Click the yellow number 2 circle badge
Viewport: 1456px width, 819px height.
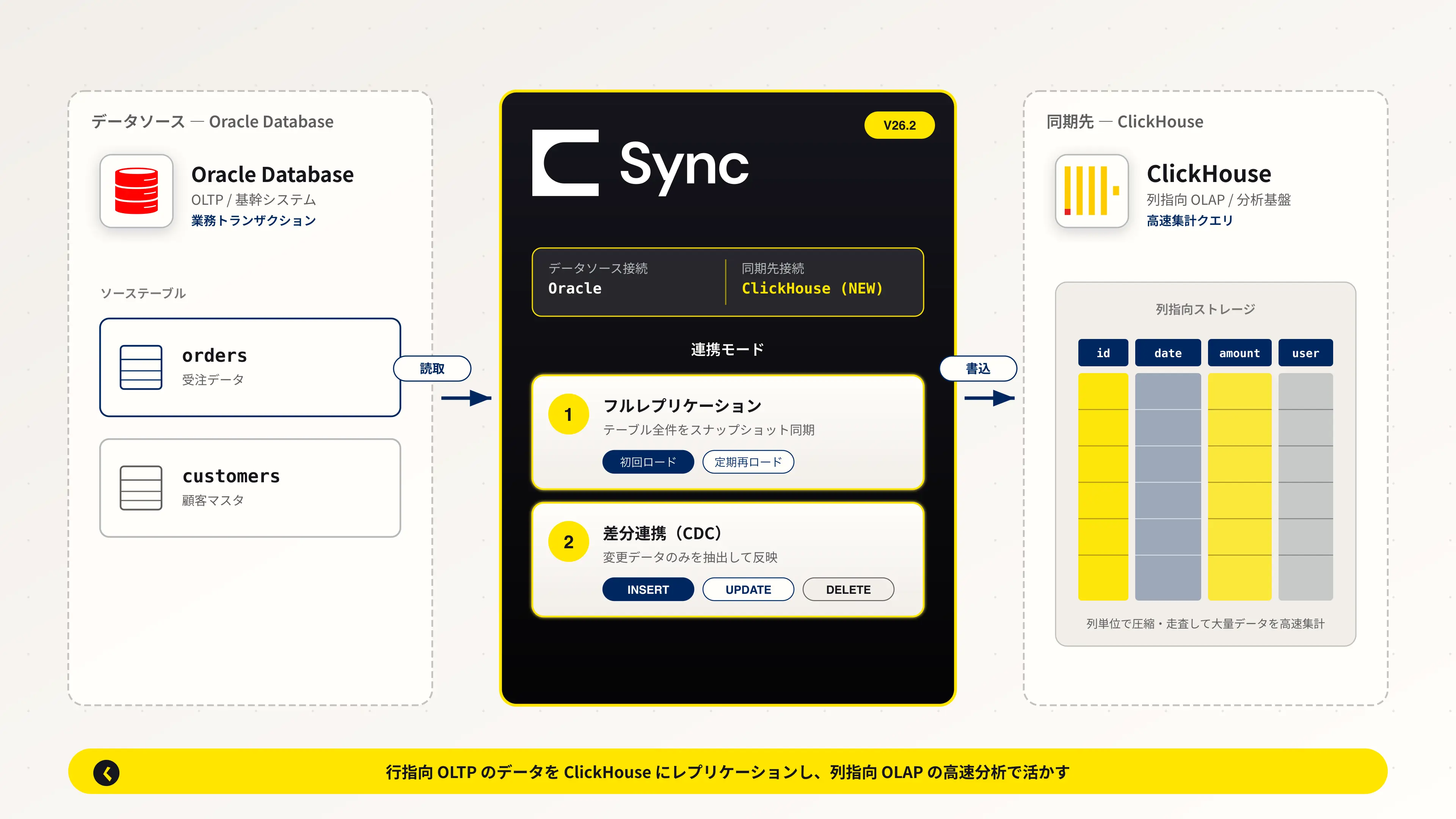[x=569, y=541]
